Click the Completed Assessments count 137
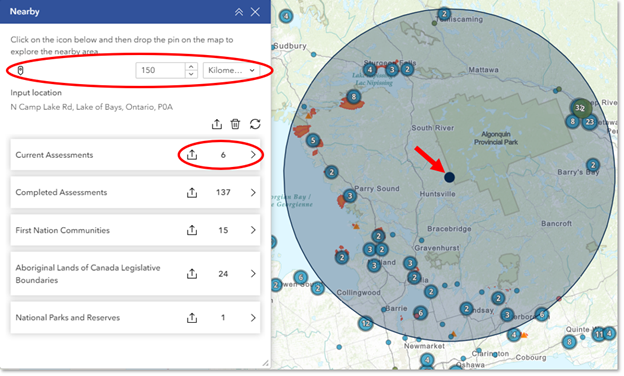The image size is (624, 376). [223, 193]
